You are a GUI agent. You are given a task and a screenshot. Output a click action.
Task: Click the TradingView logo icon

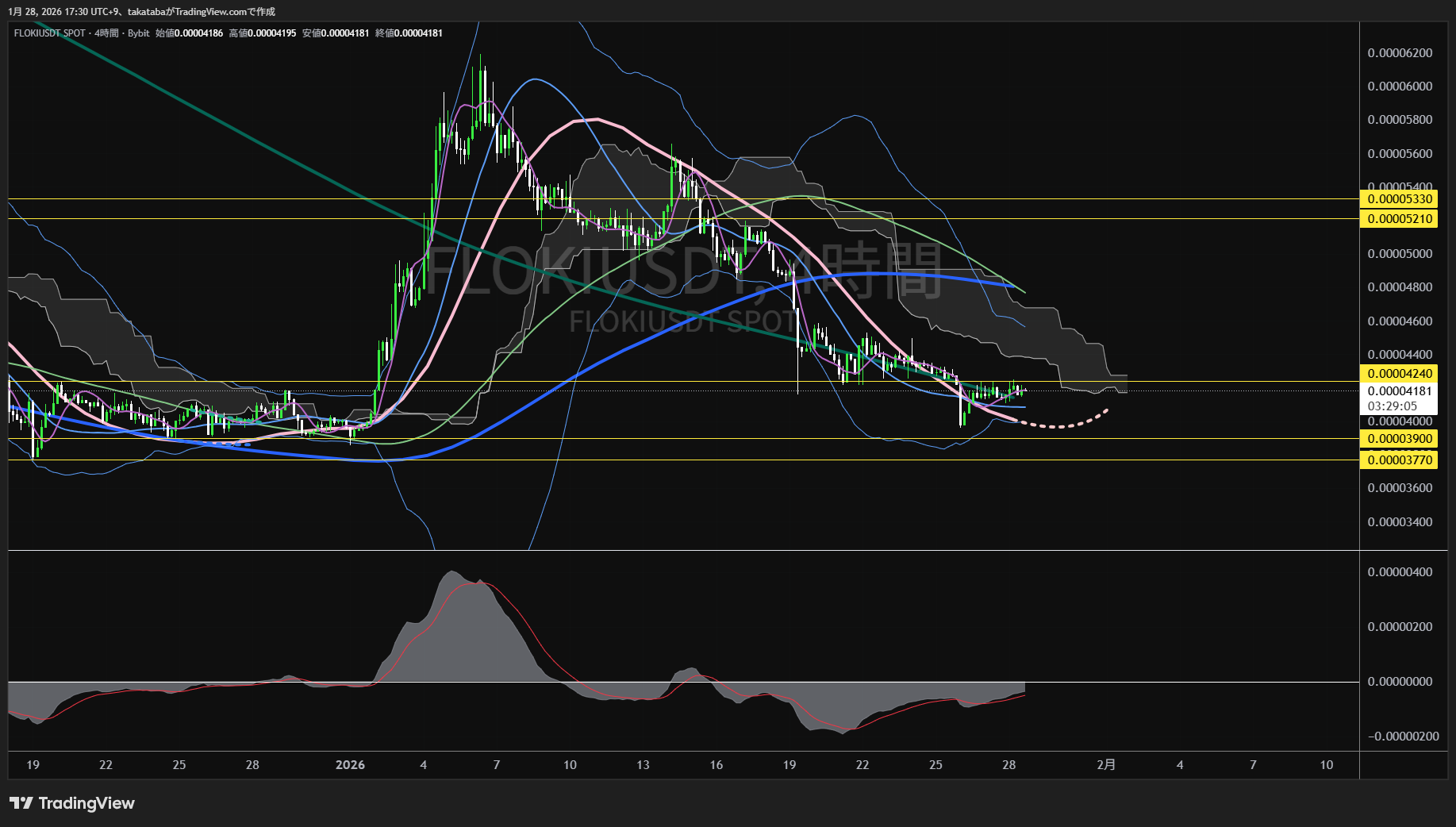21,803
